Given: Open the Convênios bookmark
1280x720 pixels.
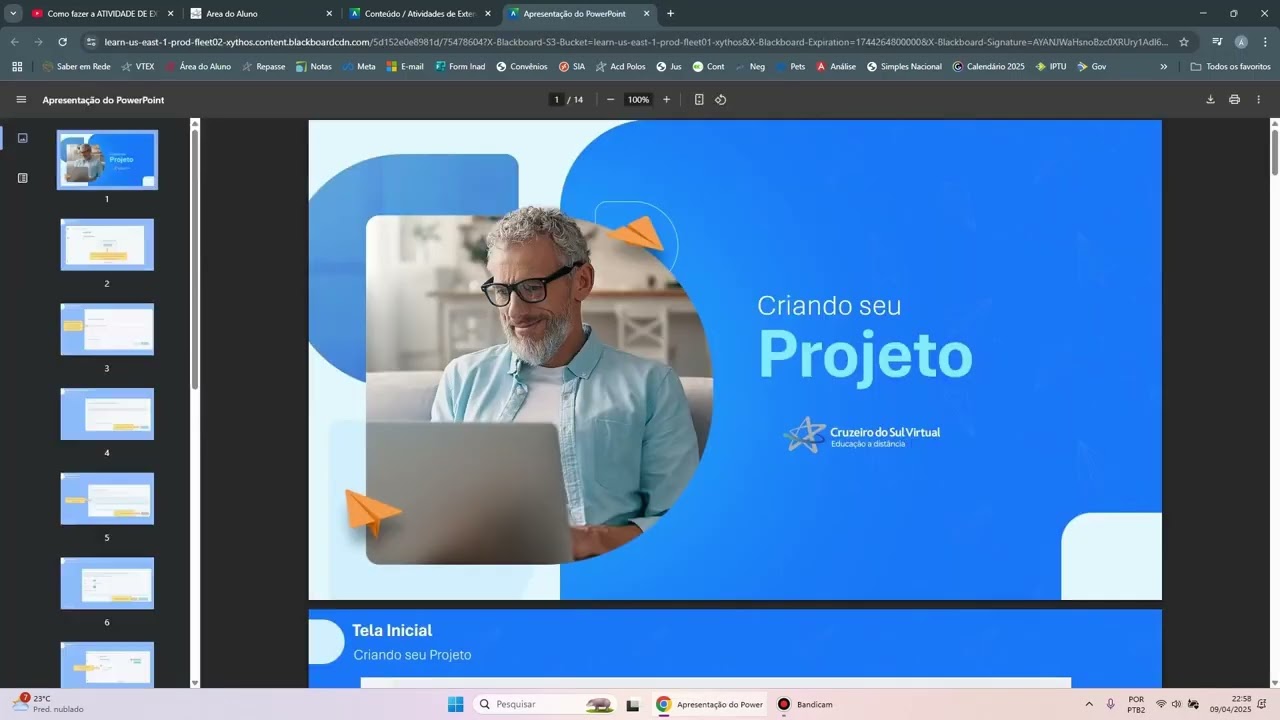Looking at the screenshot, I should click(521, 67).
